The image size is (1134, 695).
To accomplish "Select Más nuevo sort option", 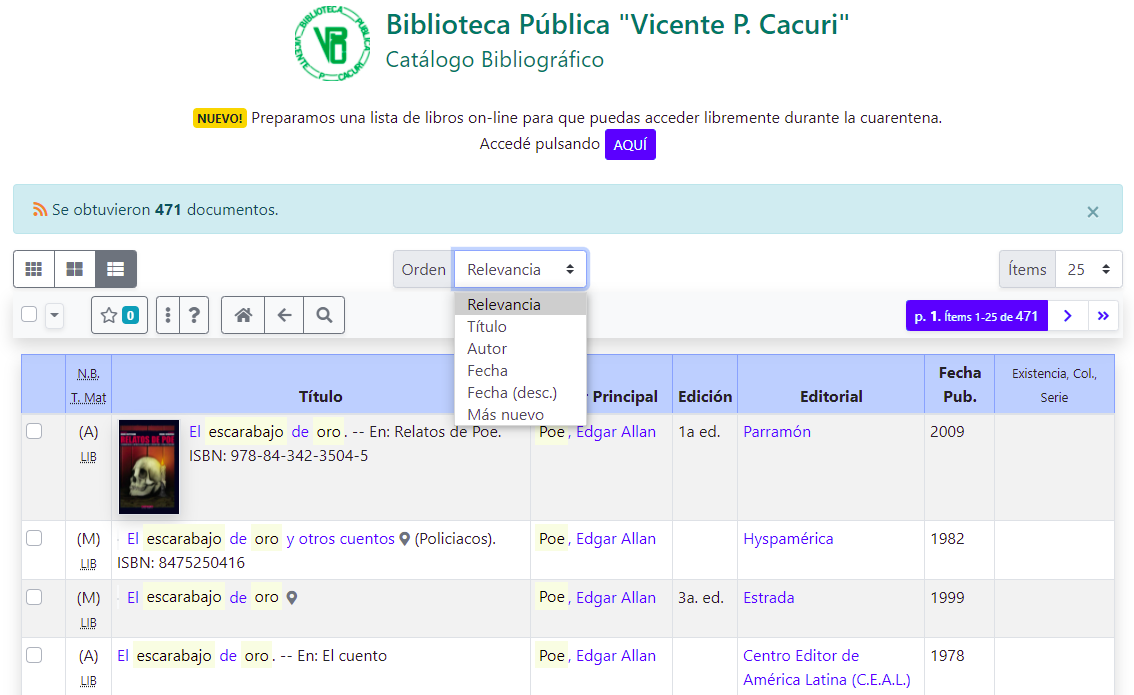I will point(505,415).
